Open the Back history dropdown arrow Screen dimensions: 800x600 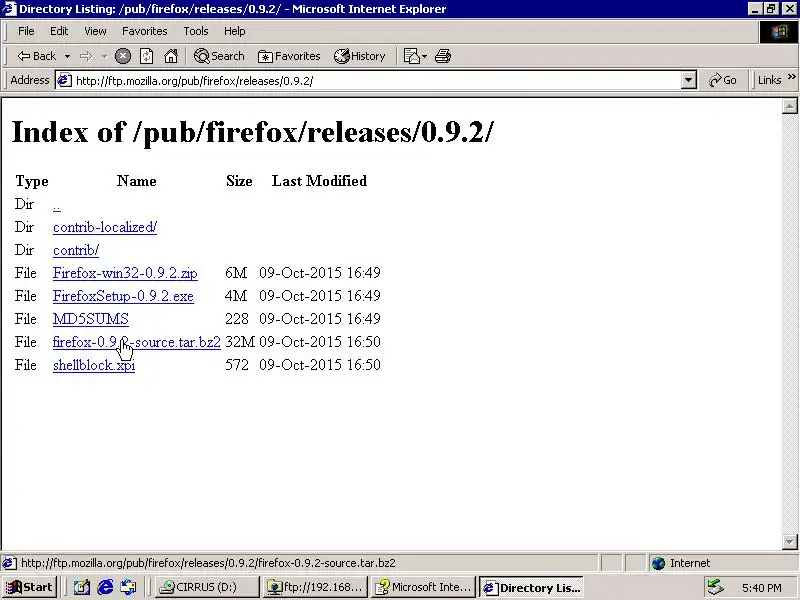click(67, 56)
